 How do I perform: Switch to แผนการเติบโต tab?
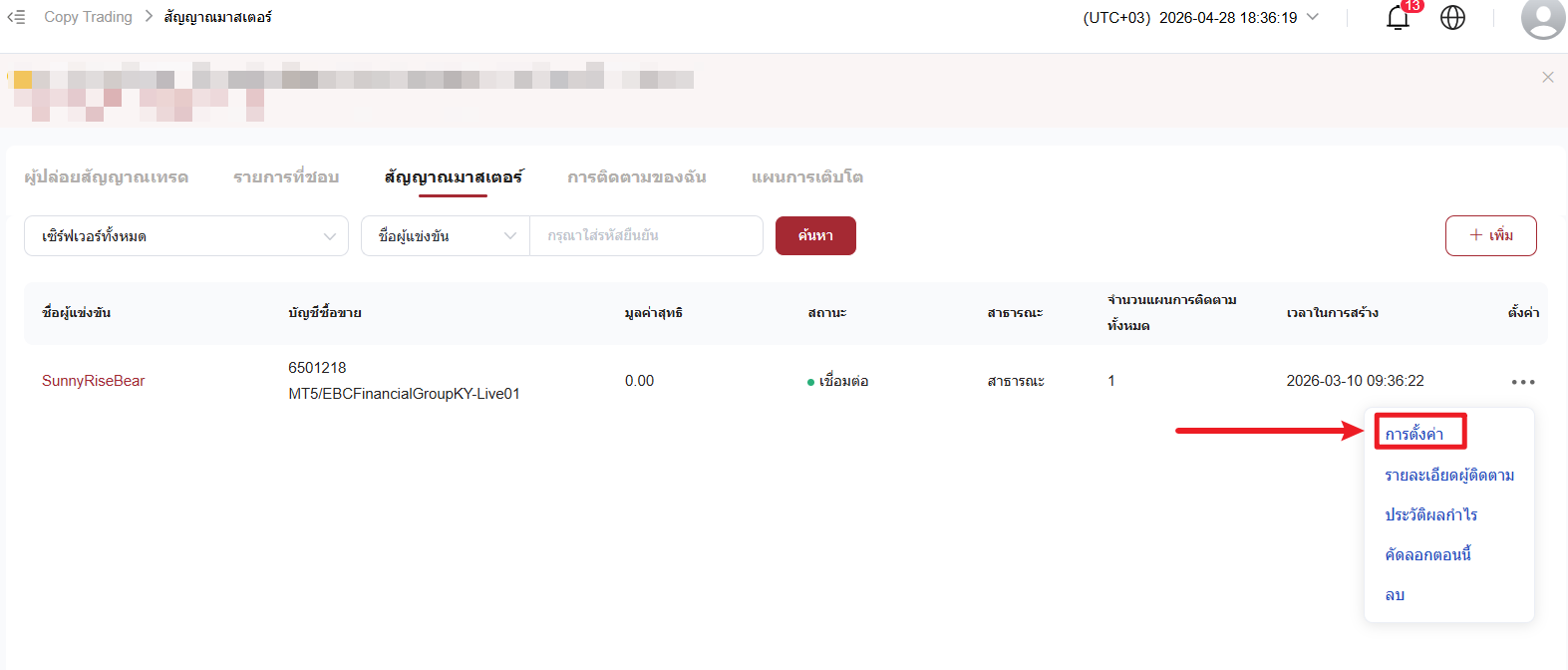(x=807, y=176)
